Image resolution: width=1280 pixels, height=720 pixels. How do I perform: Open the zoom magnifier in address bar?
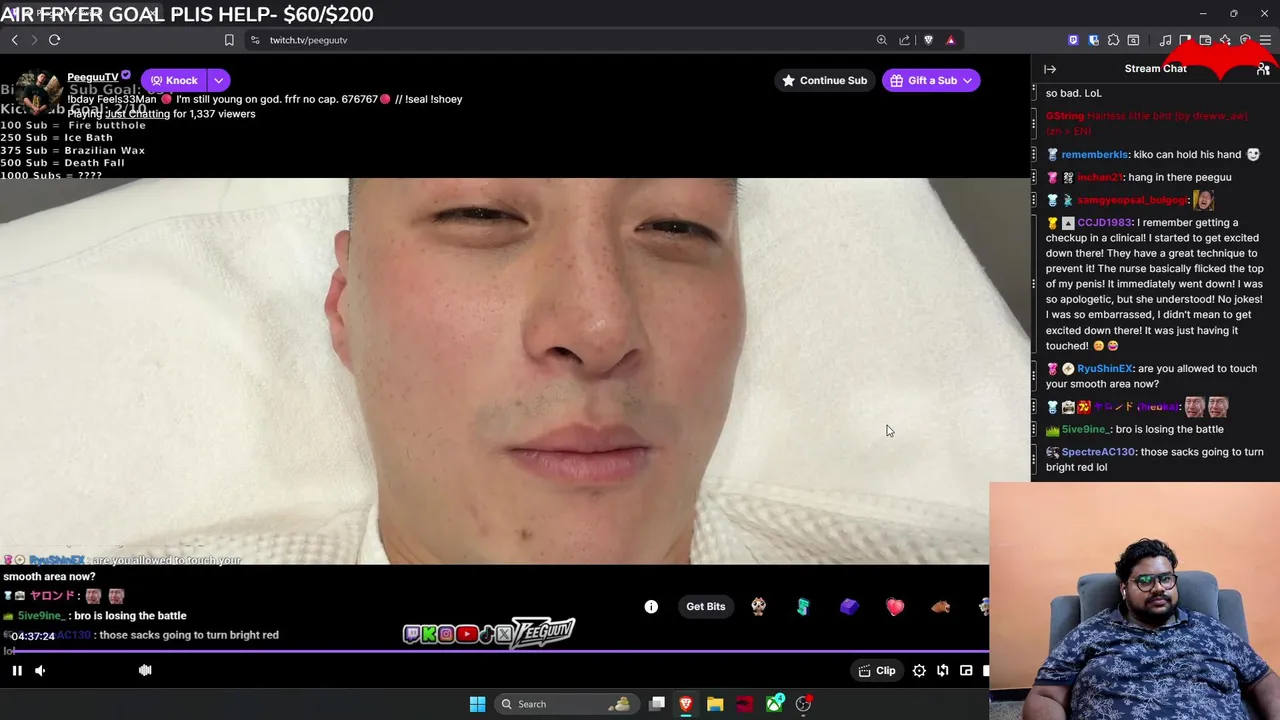pos(881,40)
